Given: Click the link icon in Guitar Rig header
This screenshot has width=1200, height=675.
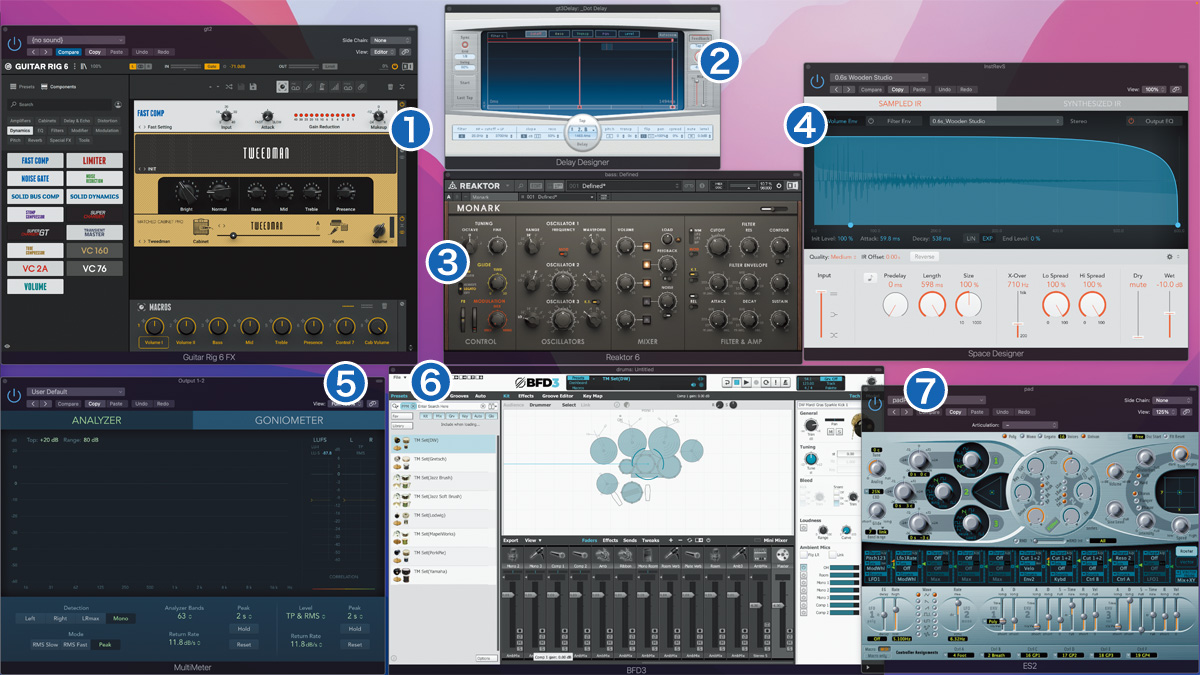Looking at the screenshot, I should (x=404, y=52).
